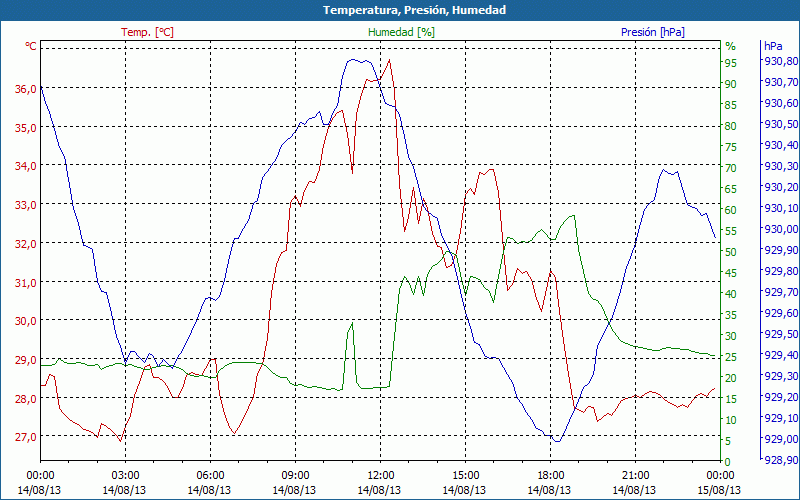Click pressure axis value 930,80
The image size is (800, 500).
coord(781,61)
